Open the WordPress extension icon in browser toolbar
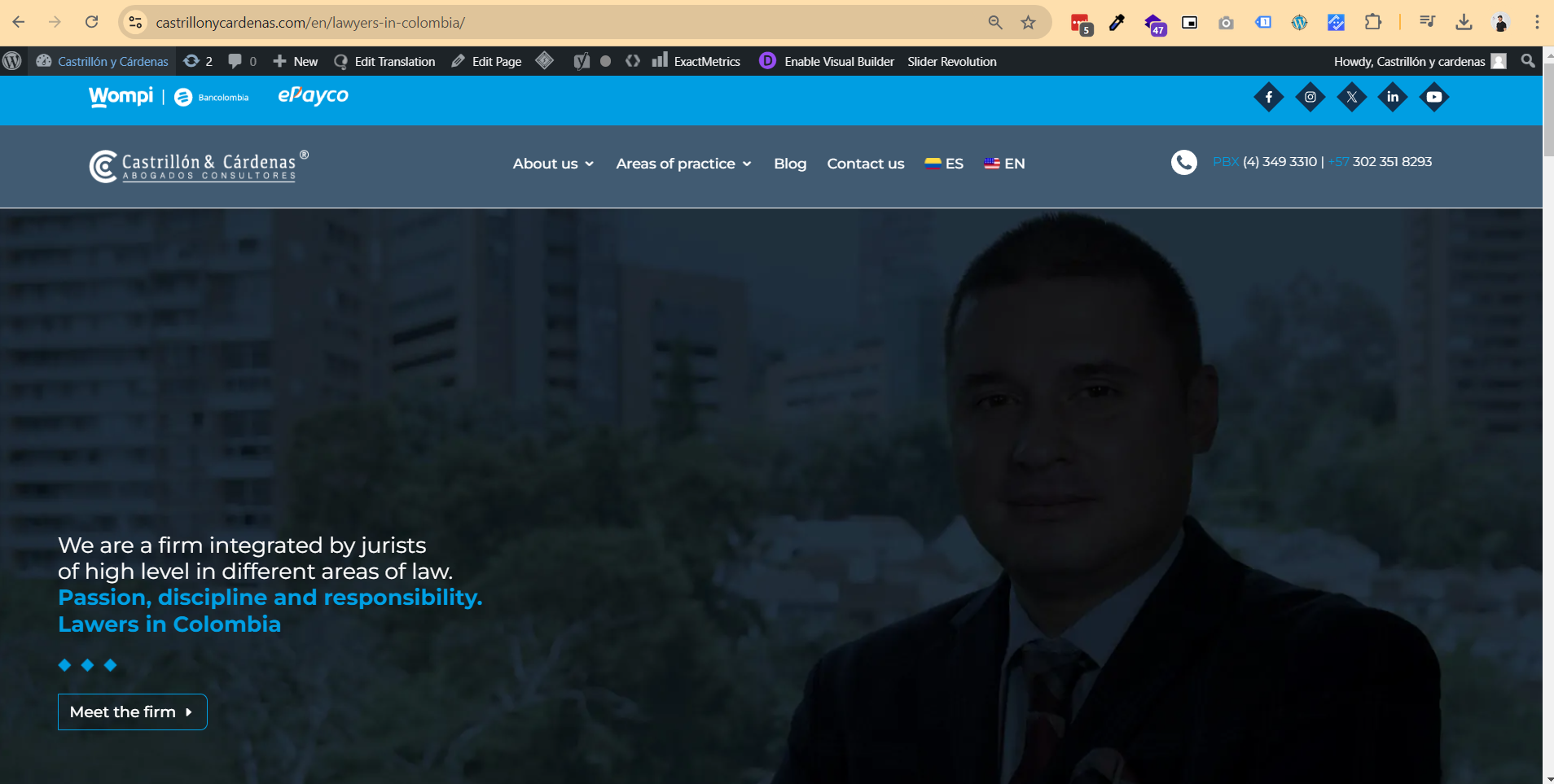The image size is (1554, 784). (1299, 23)
